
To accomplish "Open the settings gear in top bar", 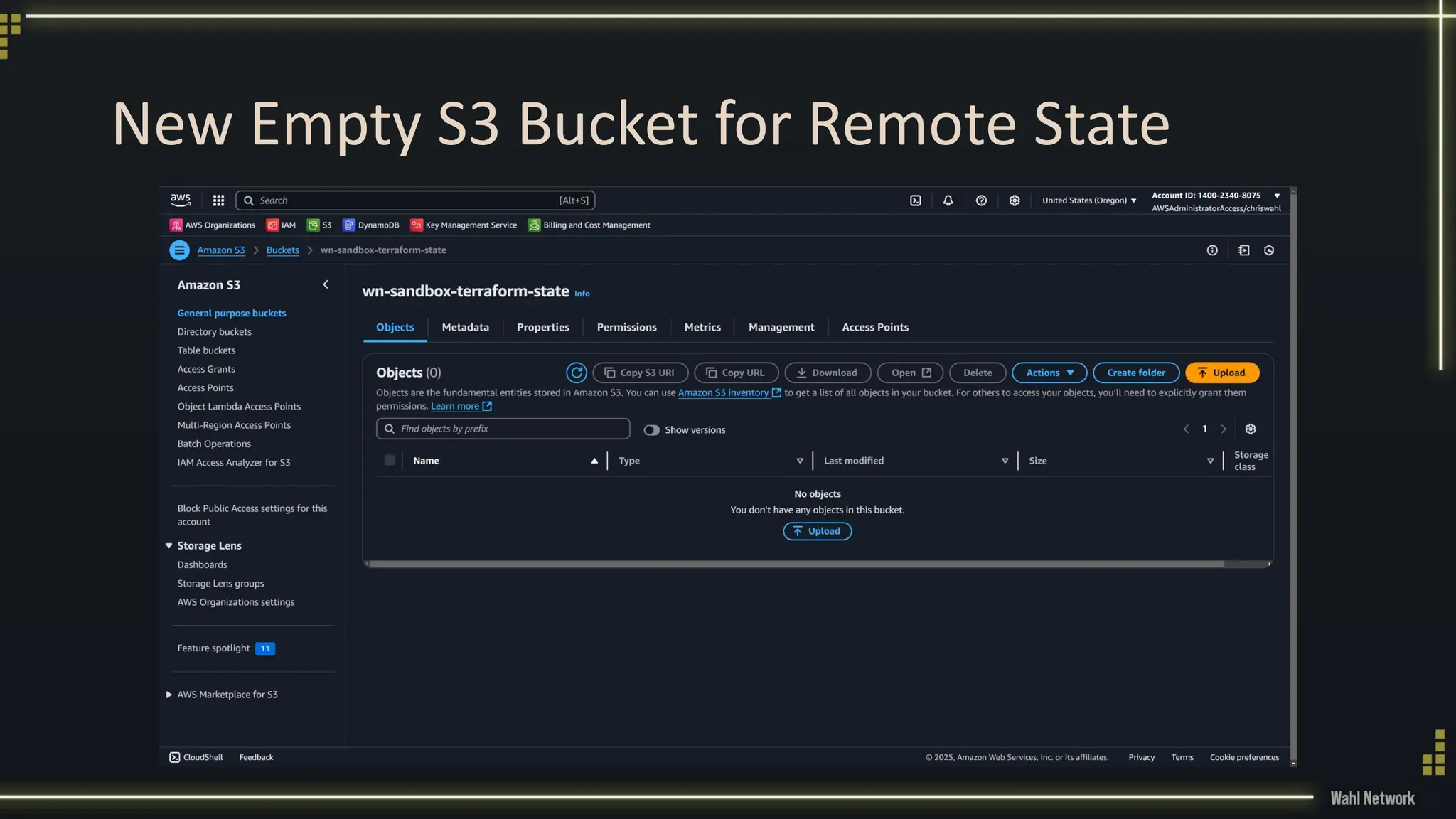I will pyautogui.click(x=1015, y=200).
